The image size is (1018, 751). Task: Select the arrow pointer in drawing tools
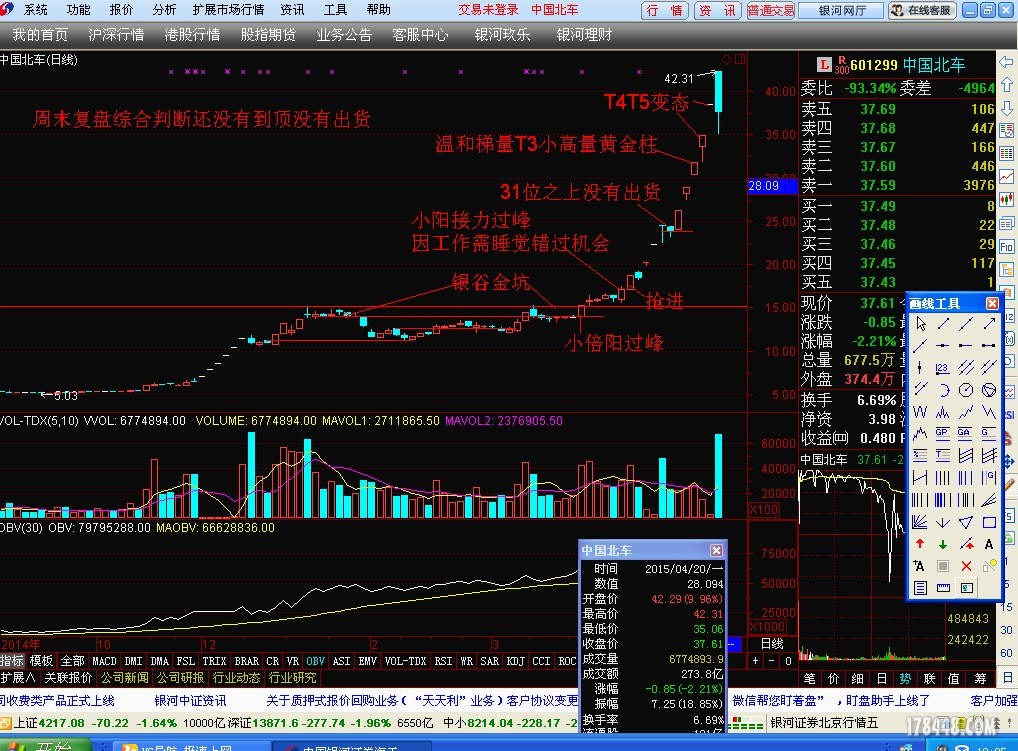tap(920, 323)
